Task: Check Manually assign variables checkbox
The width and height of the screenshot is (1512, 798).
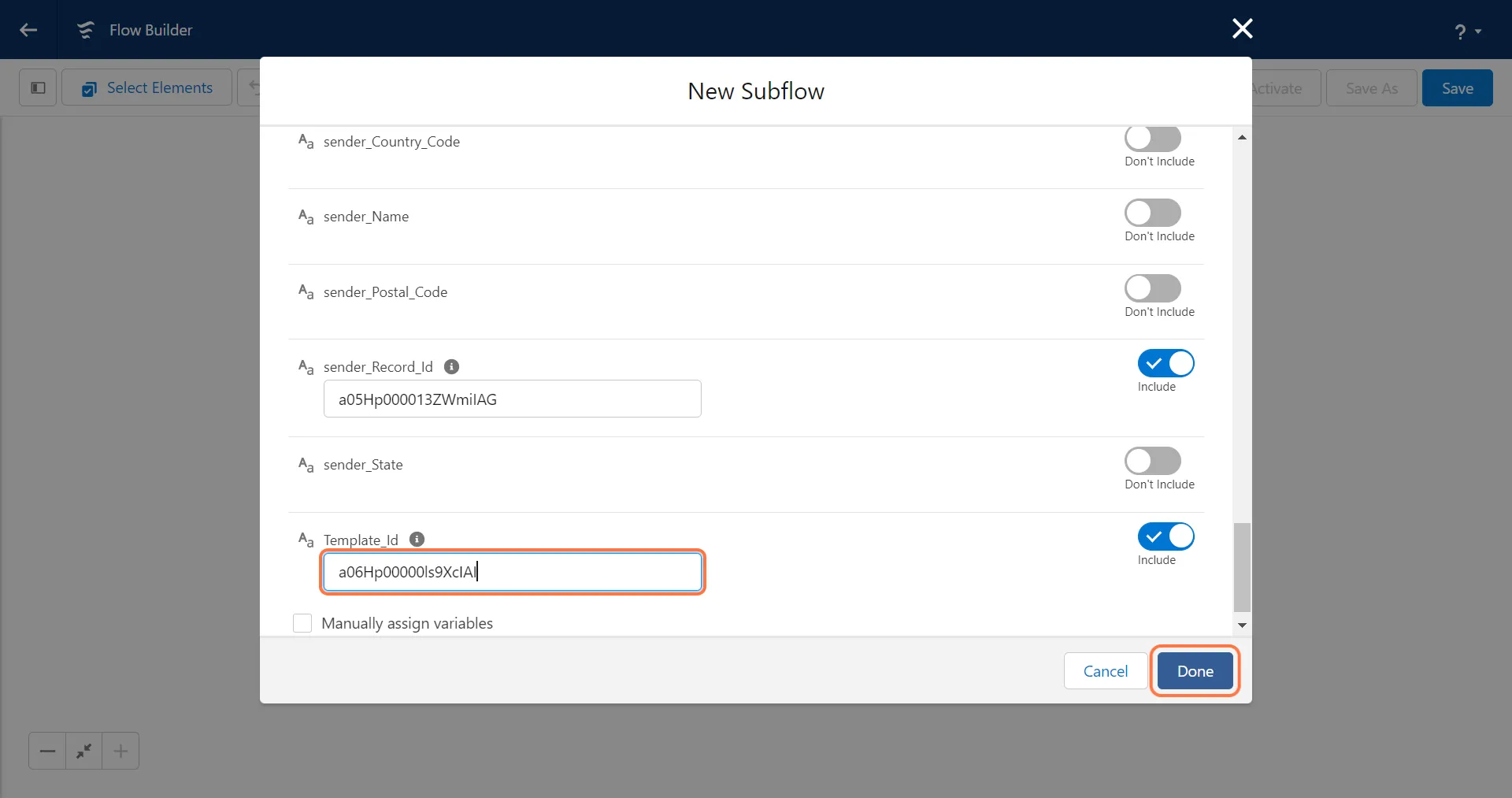Action: coord(302,623)
